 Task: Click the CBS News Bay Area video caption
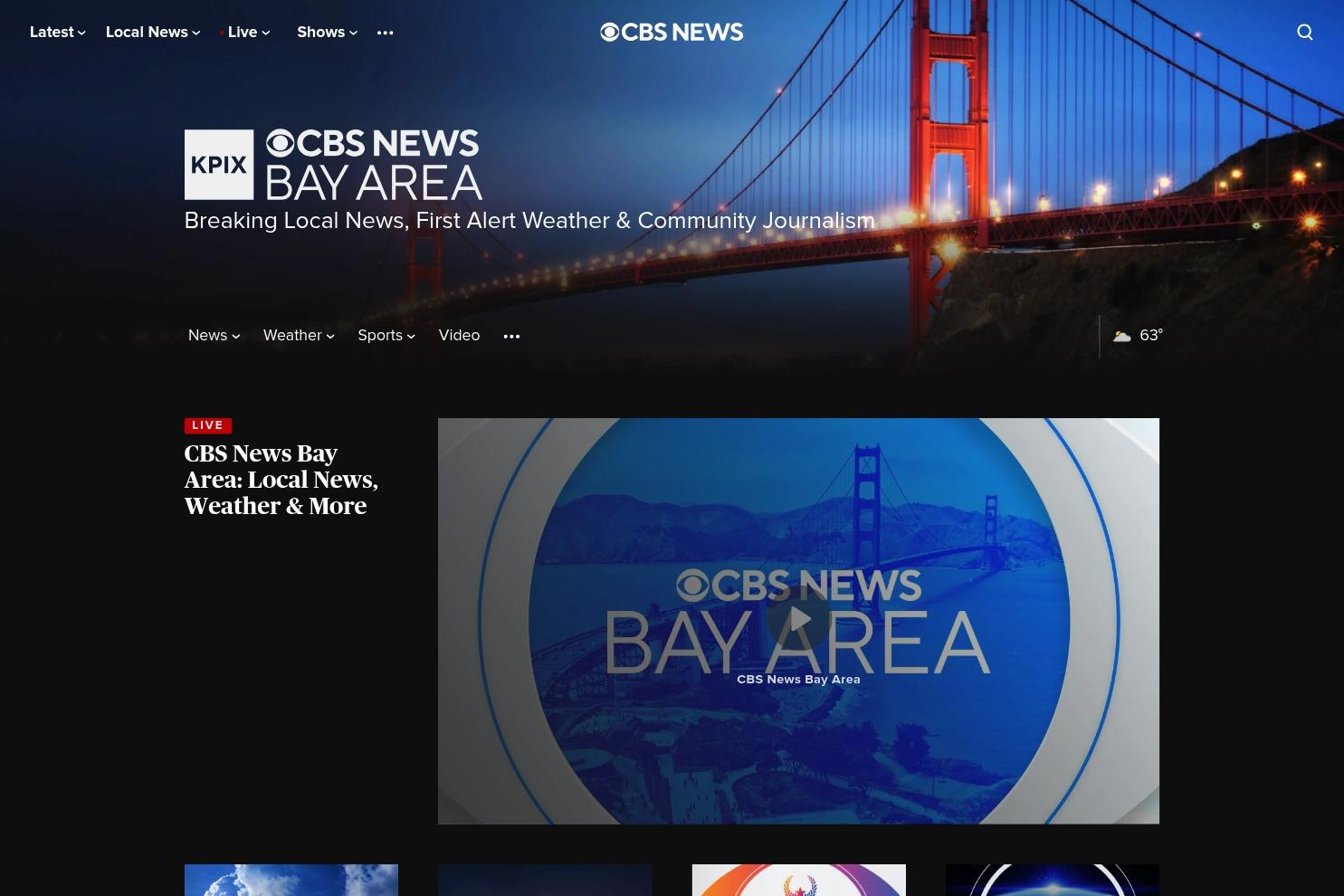[798, 680]
